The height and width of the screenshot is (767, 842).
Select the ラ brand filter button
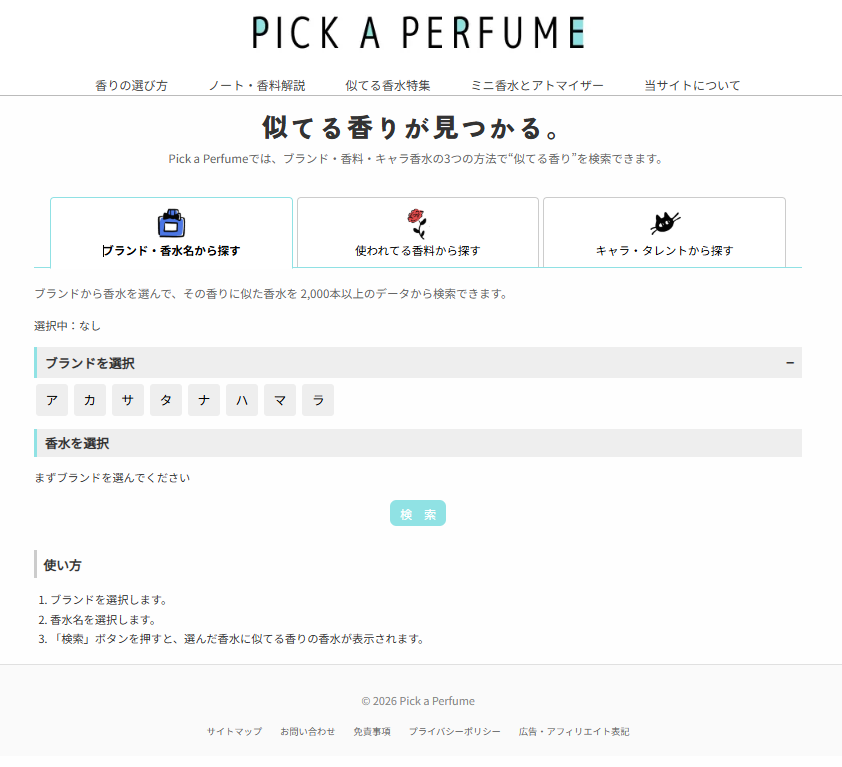click(318, 400)
